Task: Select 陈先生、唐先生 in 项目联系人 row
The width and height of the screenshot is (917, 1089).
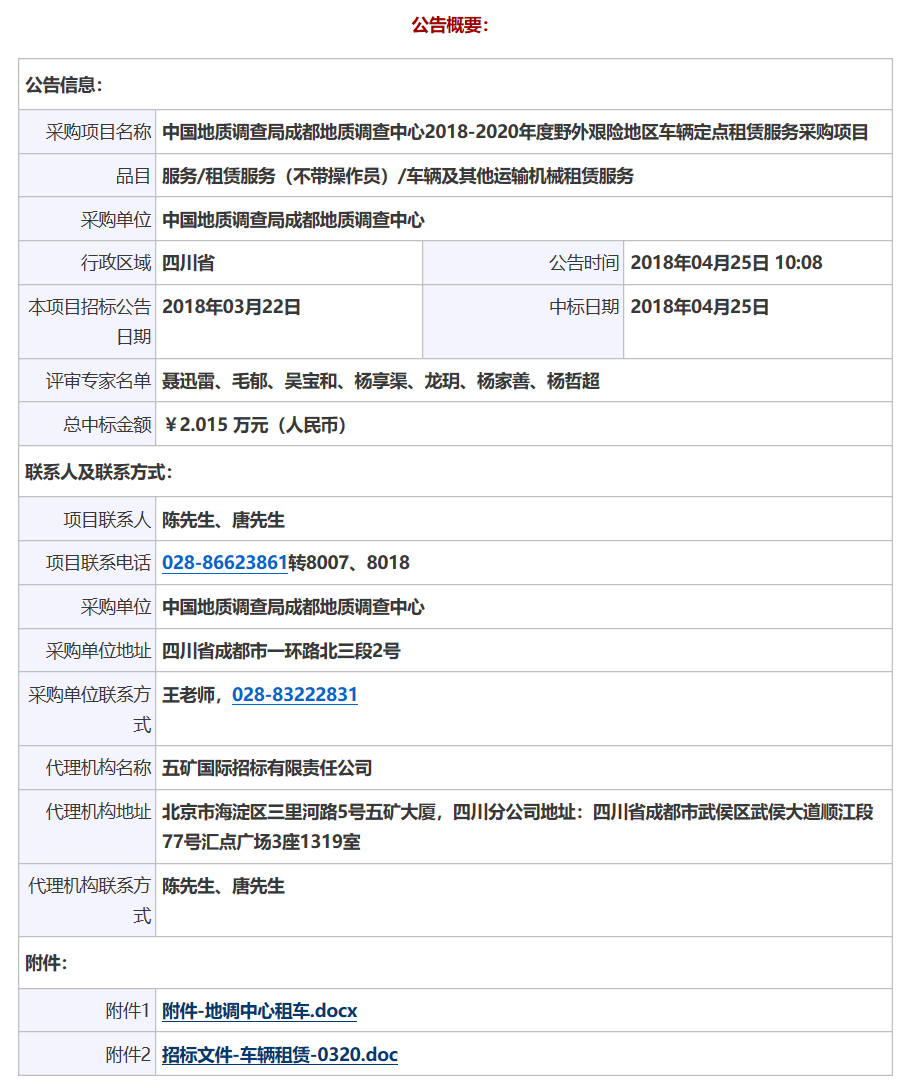Action: (223, 519)
